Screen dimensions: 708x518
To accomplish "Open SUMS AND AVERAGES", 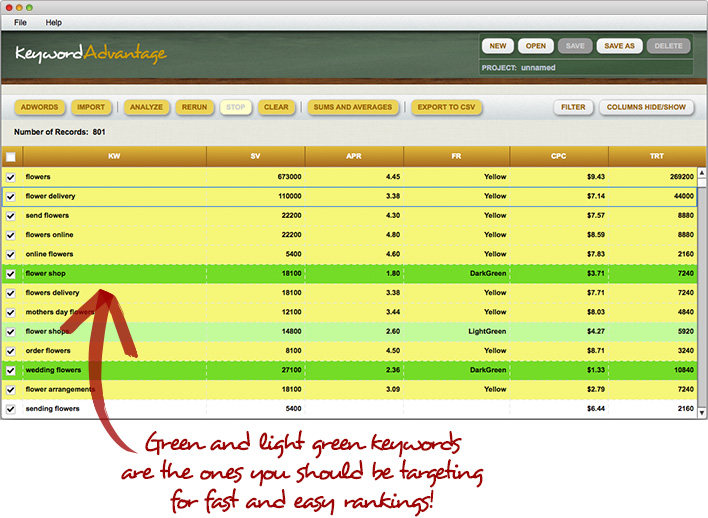I will pos(353,107).
